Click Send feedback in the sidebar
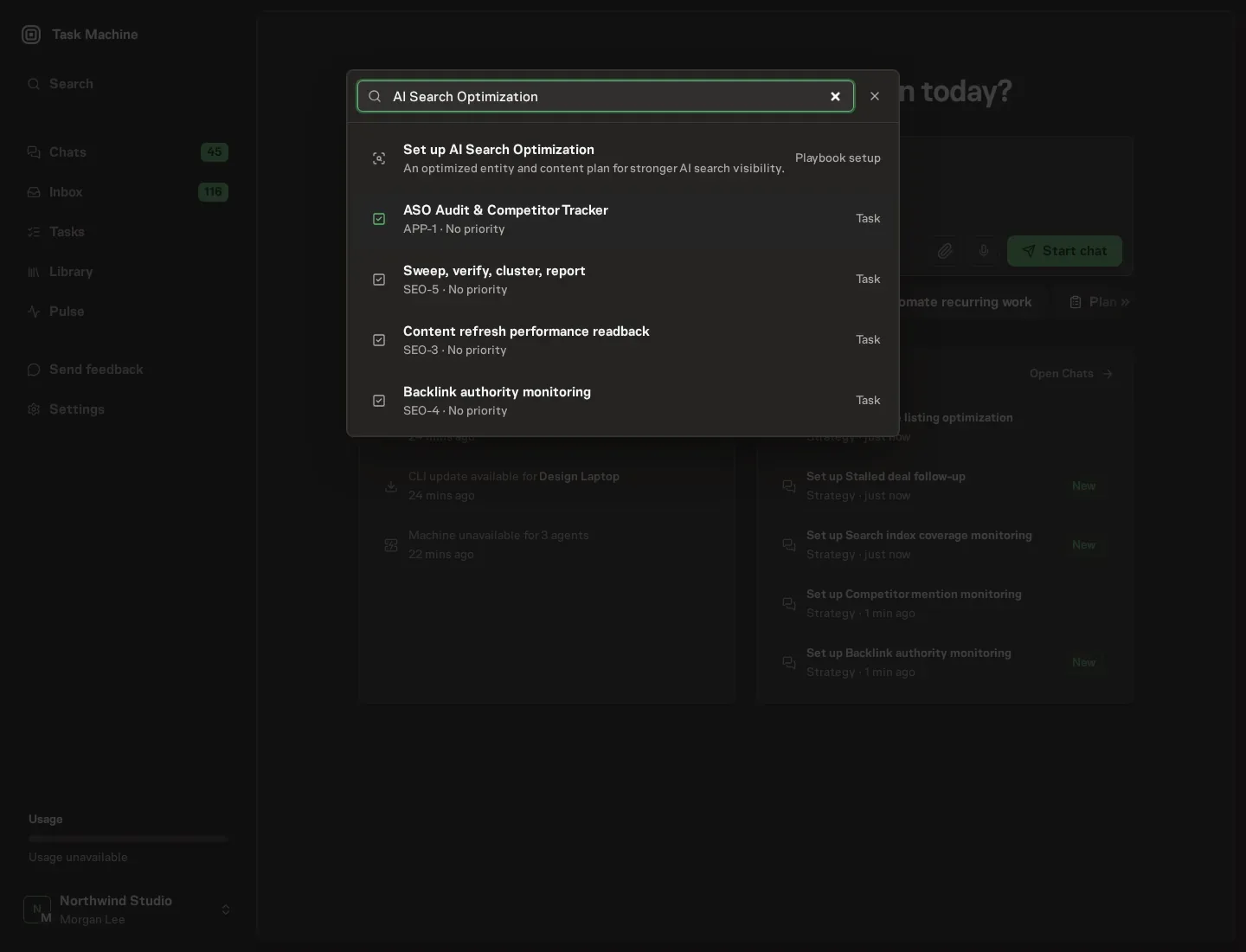Screen dimensions: 1246x952 point(128,370)
